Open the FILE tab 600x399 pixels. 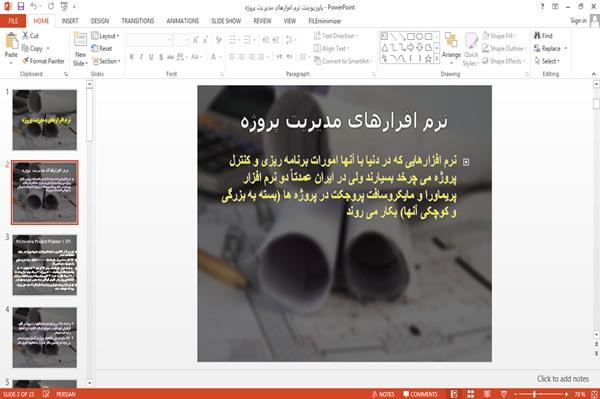click(x=13, y=21)
